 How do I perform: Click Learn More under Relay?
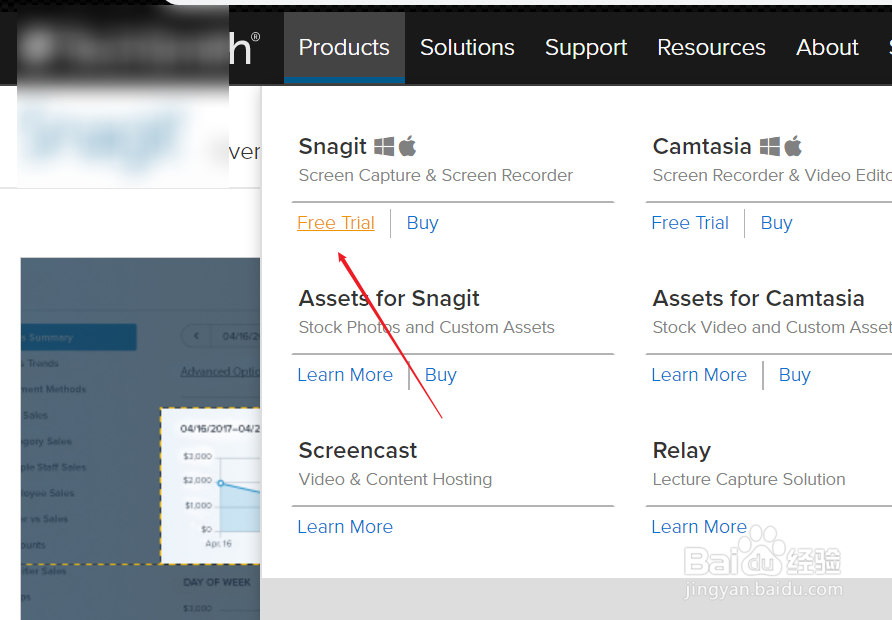click(699, 527)
